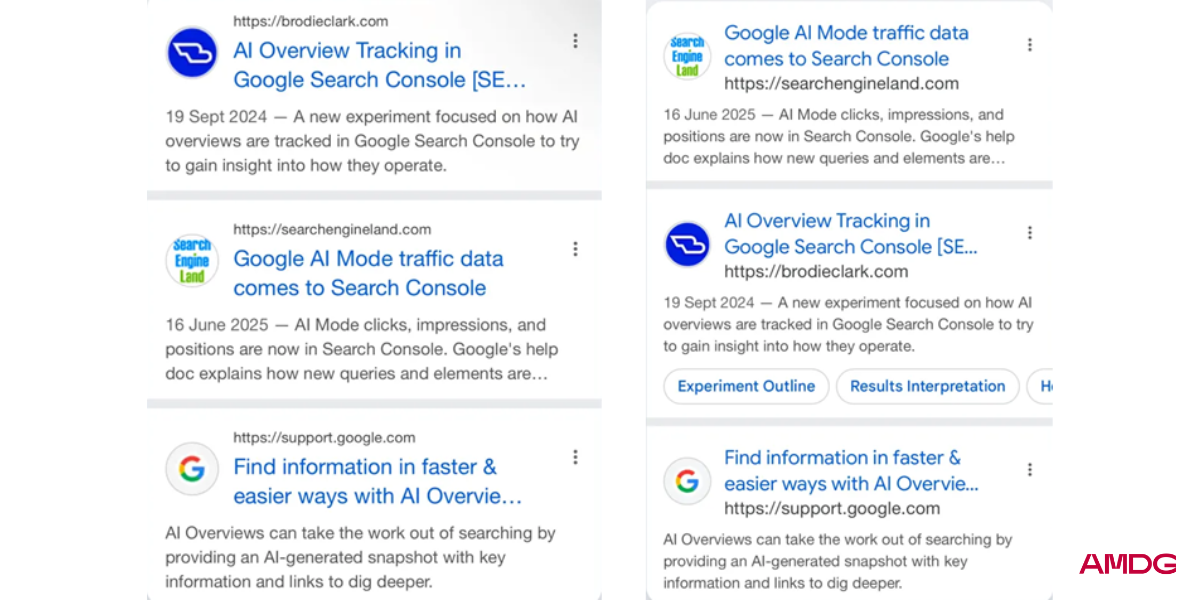Click the brodieclark favicon in left panel
Image resolution: width=1200 pixels, height=600 pixels.
pos(192,53)
